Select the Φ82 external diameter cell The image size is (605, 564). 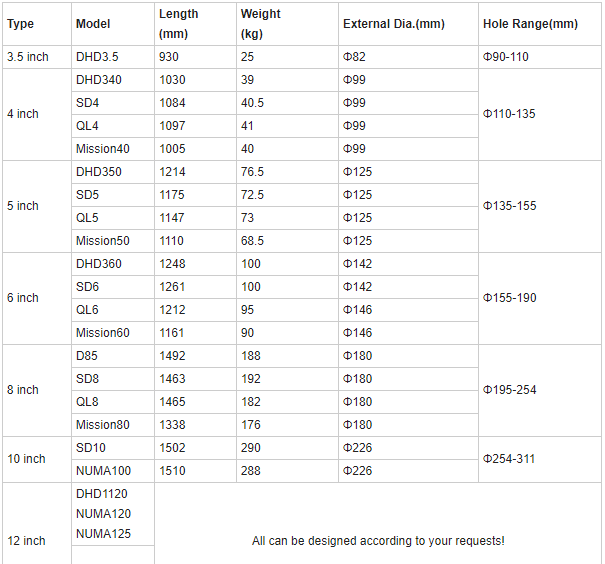(355, 57)
